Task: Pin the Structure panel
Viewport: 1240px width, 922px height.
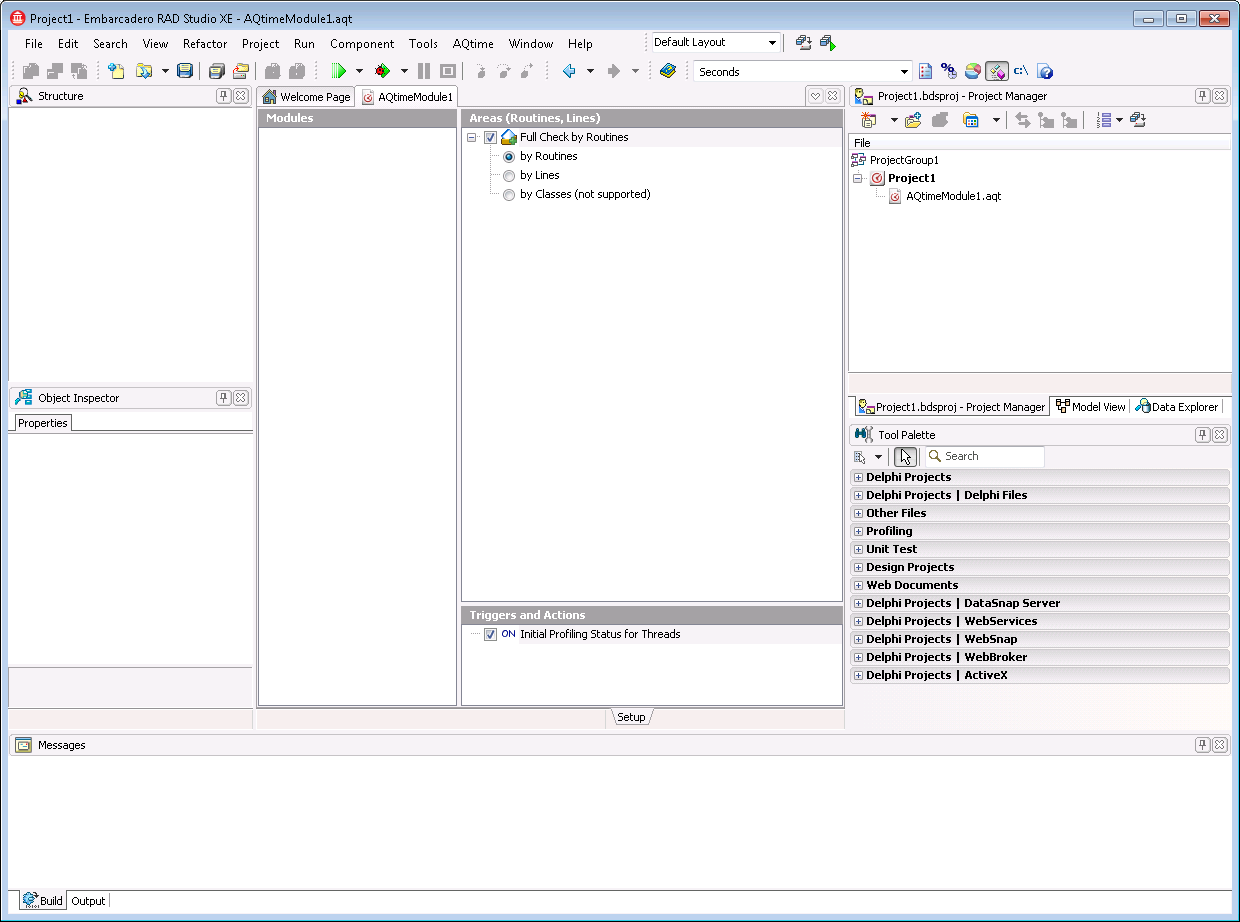Action: coord(224,96)
